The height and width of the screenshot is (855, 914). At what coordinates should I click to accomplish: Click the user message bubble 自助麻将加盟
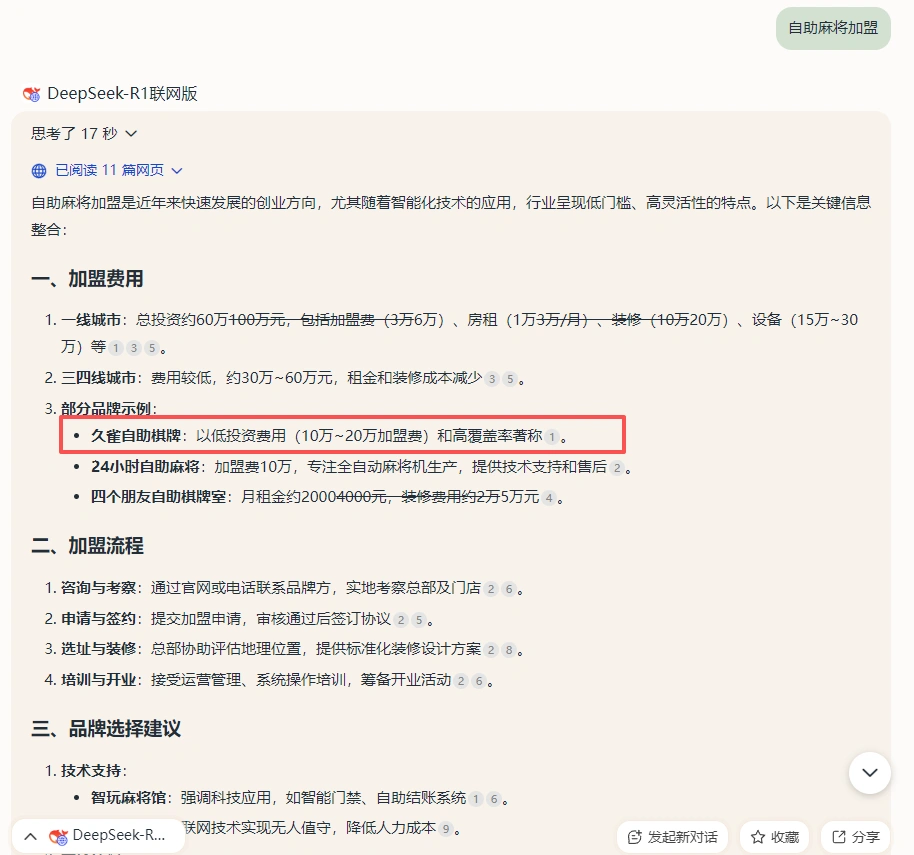coord(832,28)
